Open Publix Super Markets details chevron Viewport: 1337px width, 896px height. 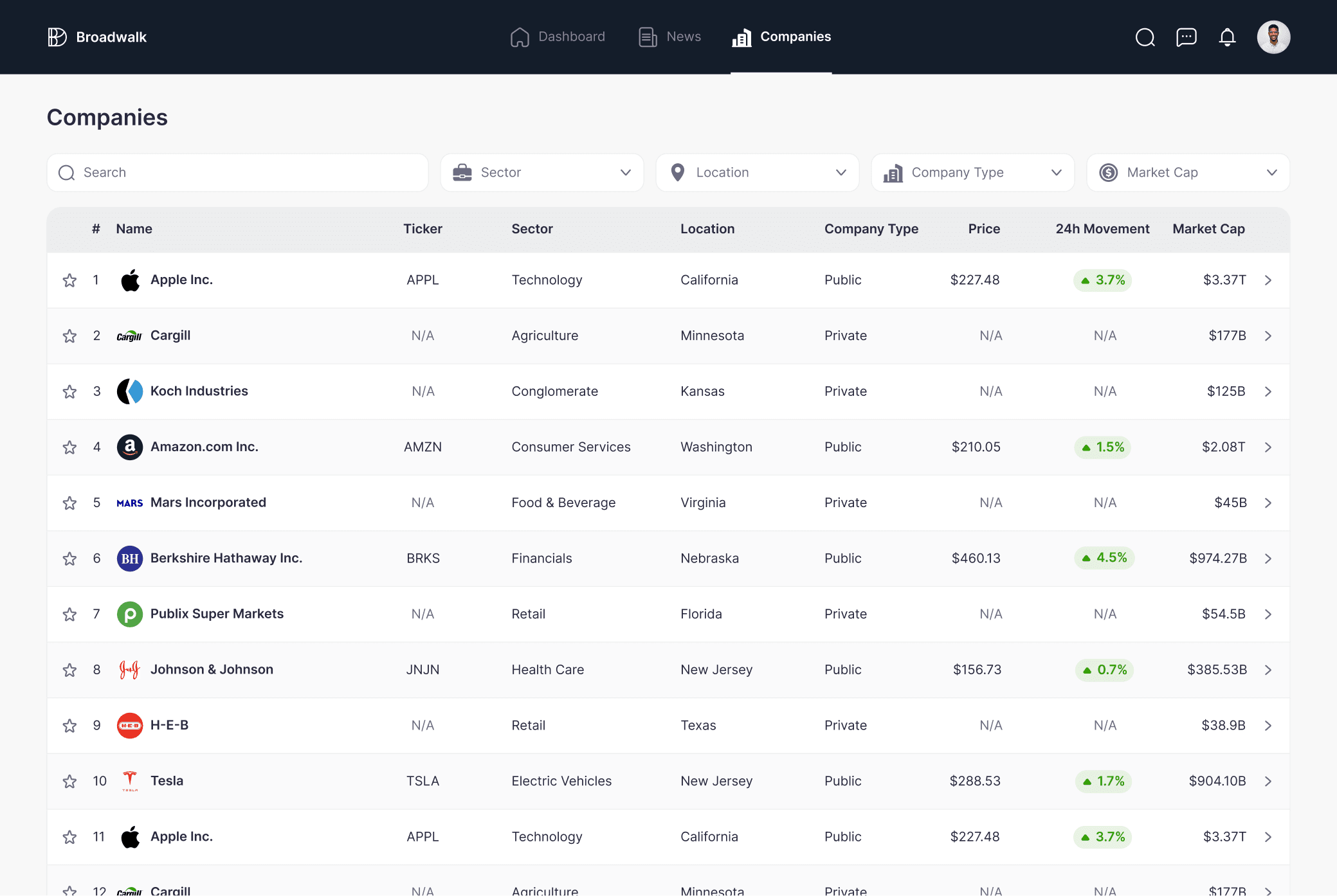click(1268, 614)
